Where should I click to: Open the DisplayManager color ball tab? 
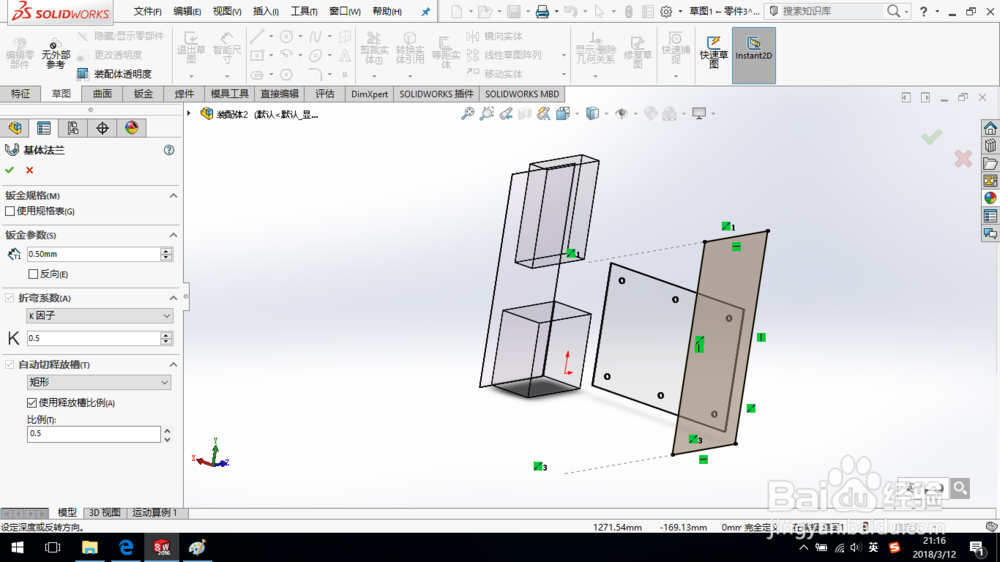[131, 128]
